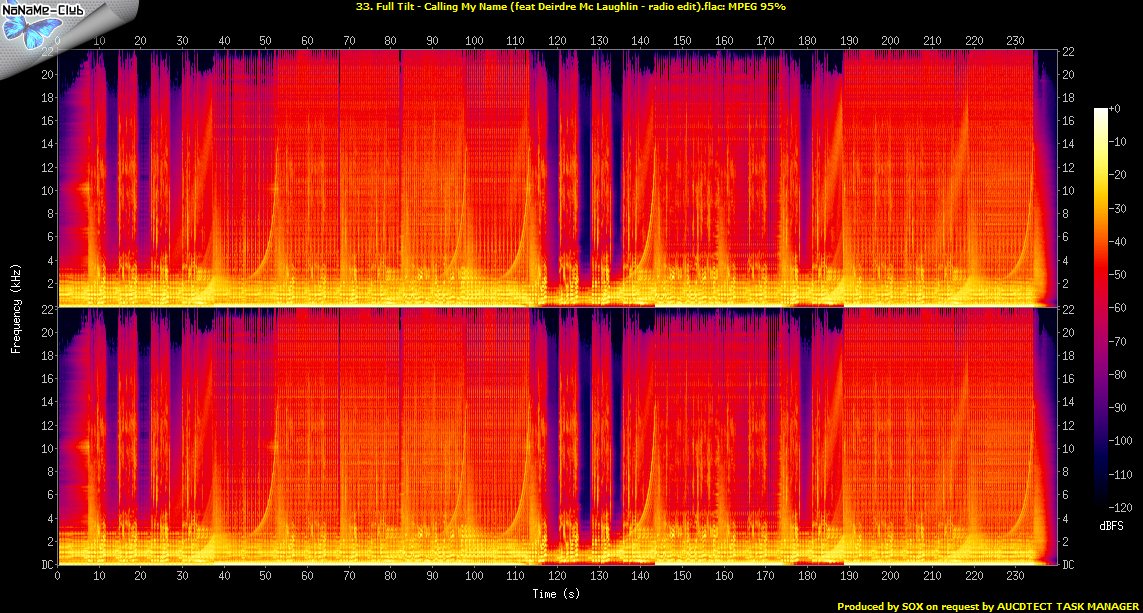
Task: Click the 0 tick on bottom time axis
Action: pyautogui.click(x=58, y=577)
